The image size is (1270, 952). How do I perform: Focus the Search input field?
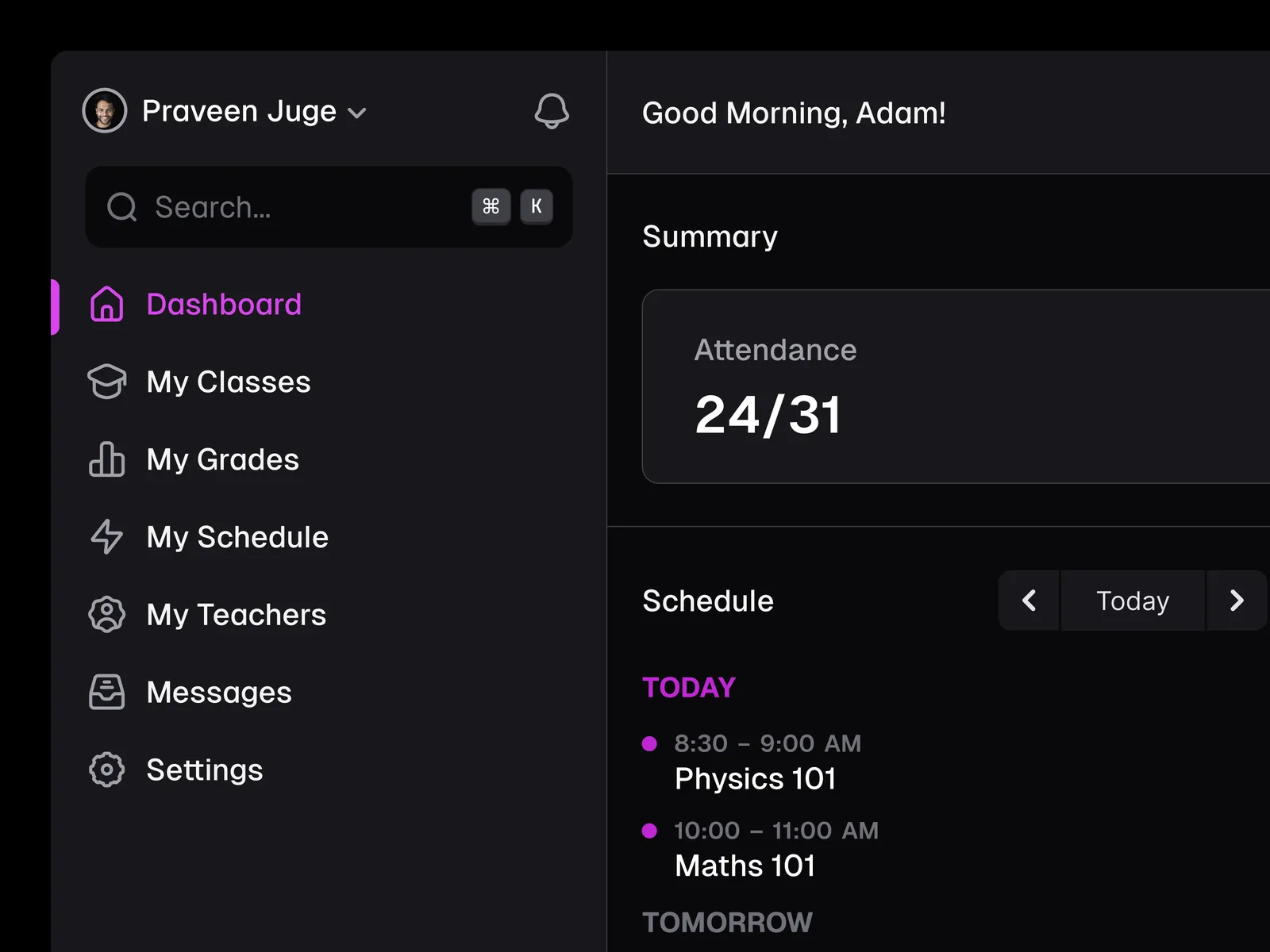coord(302,207)
